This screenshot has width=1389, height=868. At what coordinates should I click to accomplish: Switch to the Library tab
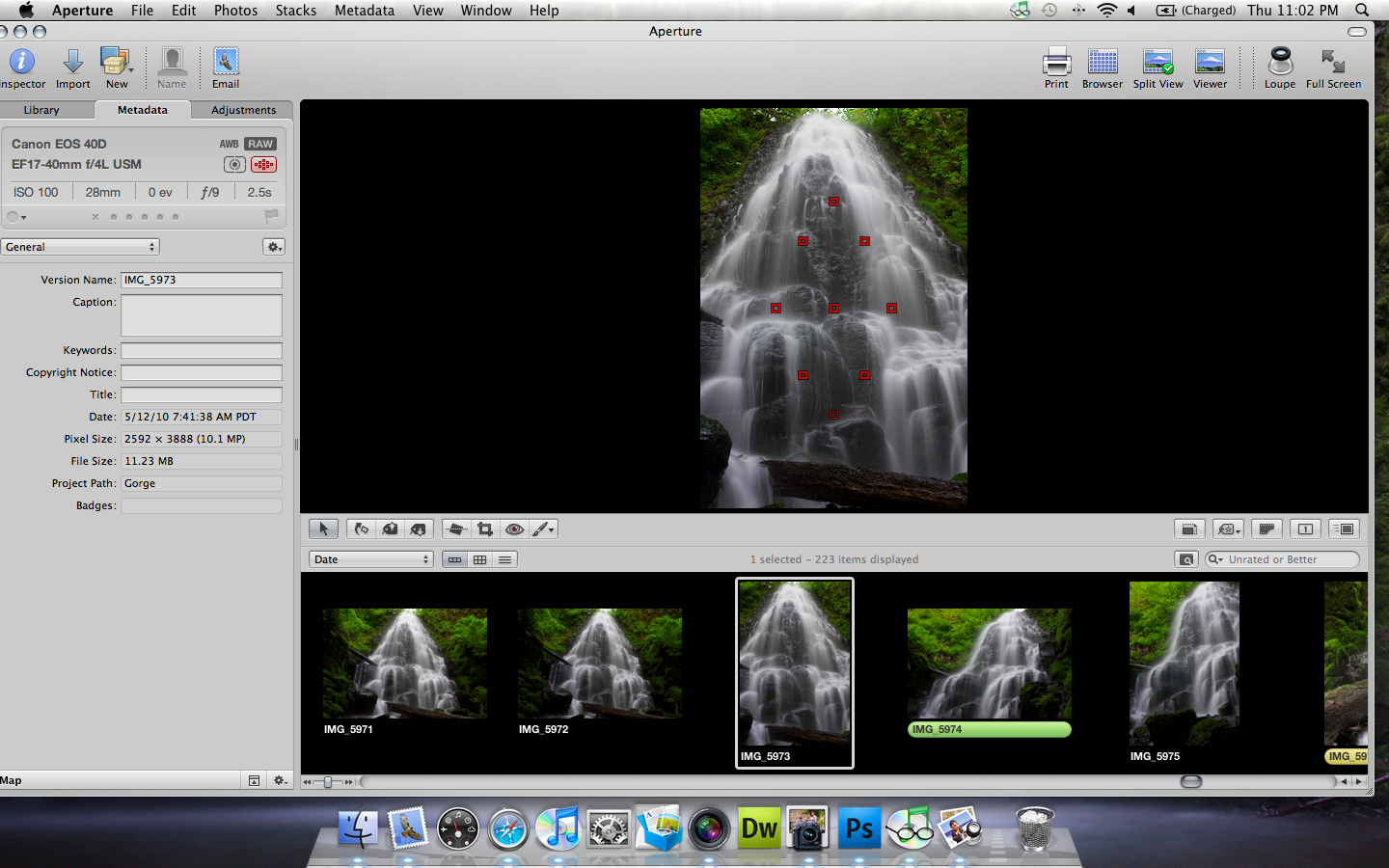pos(41,110)
